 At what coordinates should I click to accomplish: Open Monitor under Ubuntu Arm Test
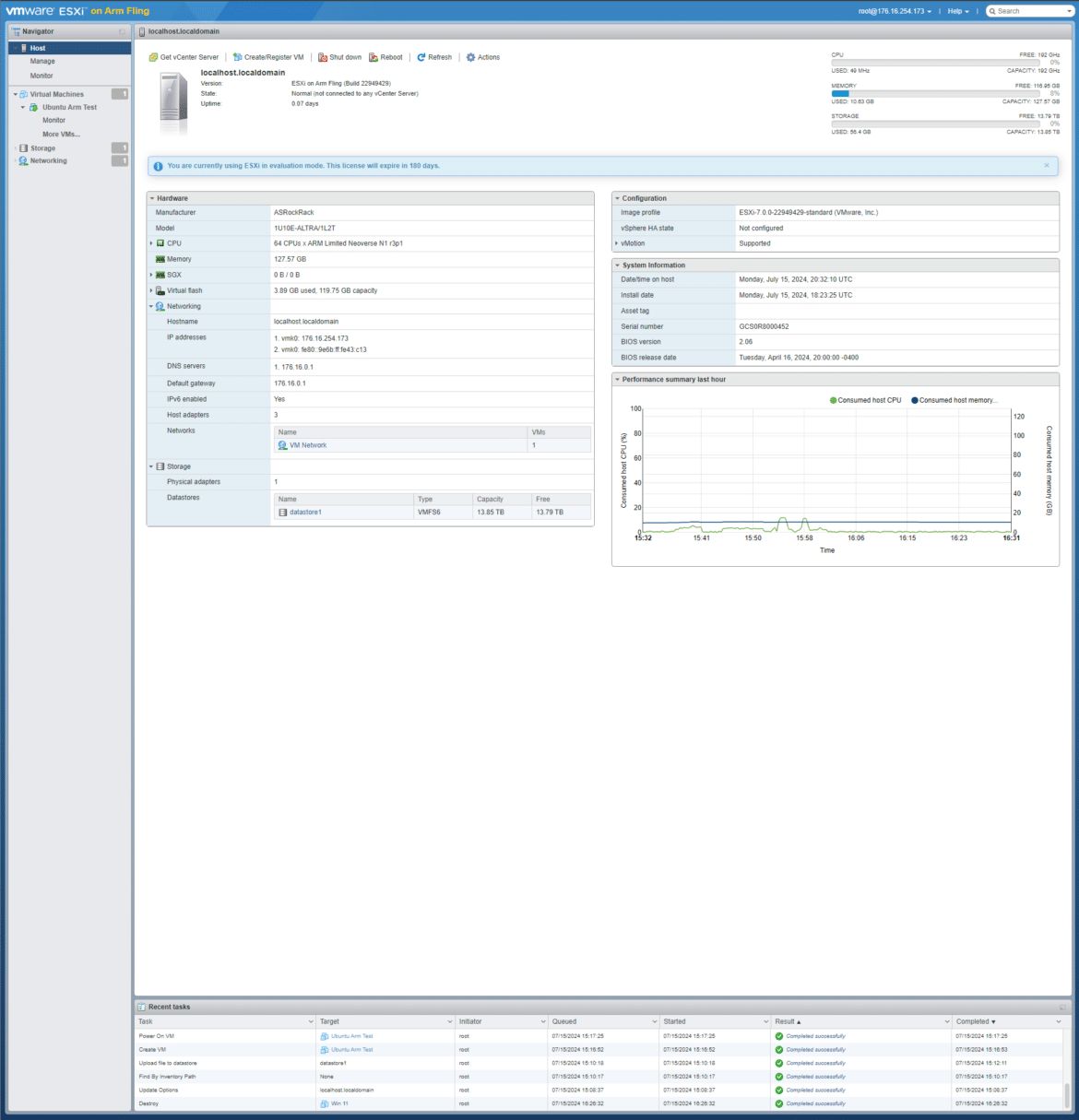point(53,121)
